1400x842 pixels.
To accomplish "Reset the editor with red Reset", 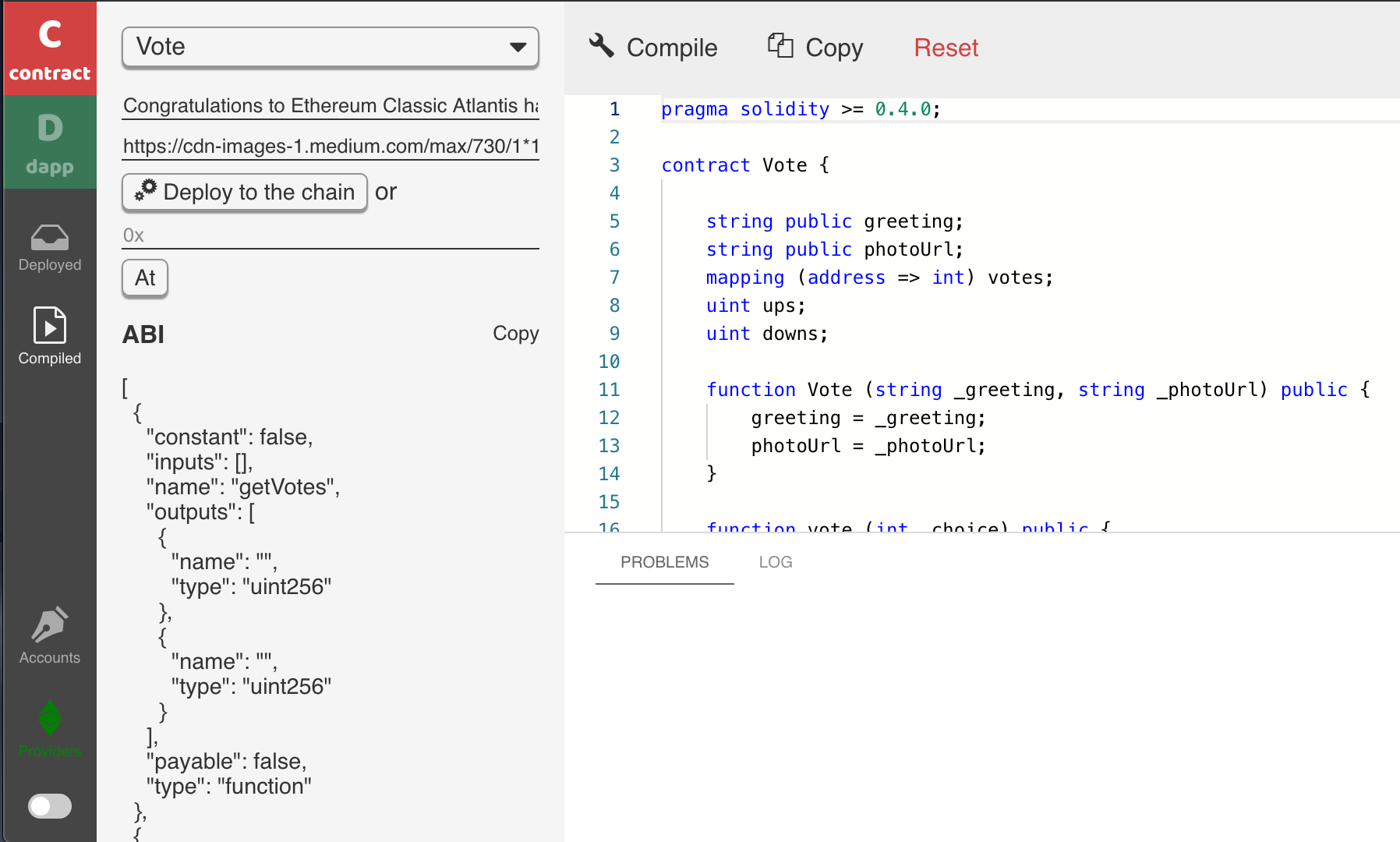I will (946, 48).
